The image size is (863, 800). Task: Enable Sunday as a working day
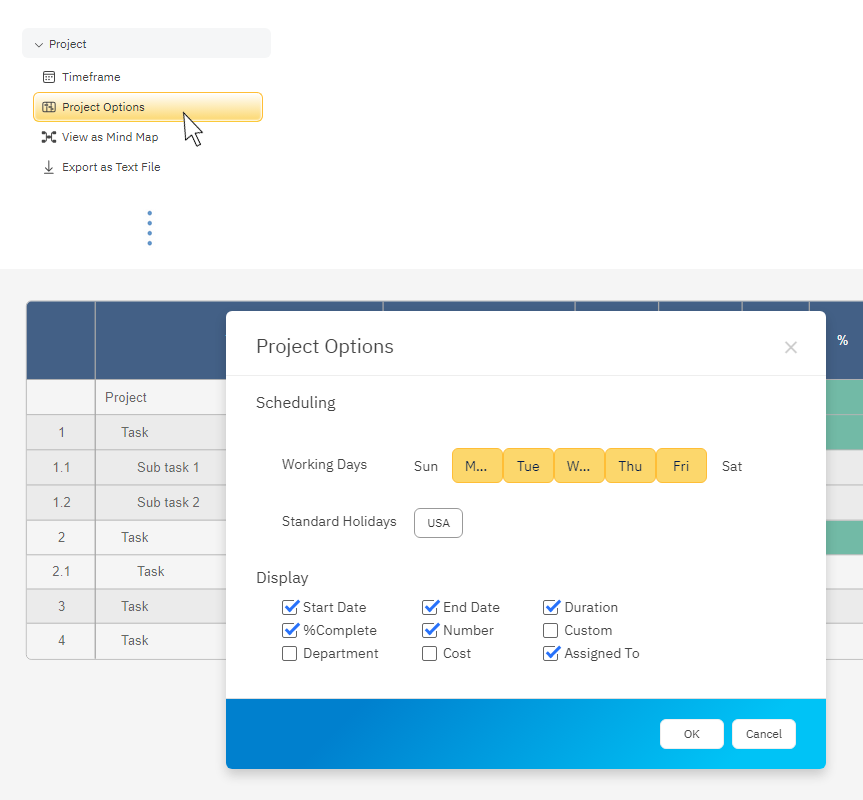(x=425, y=465)
